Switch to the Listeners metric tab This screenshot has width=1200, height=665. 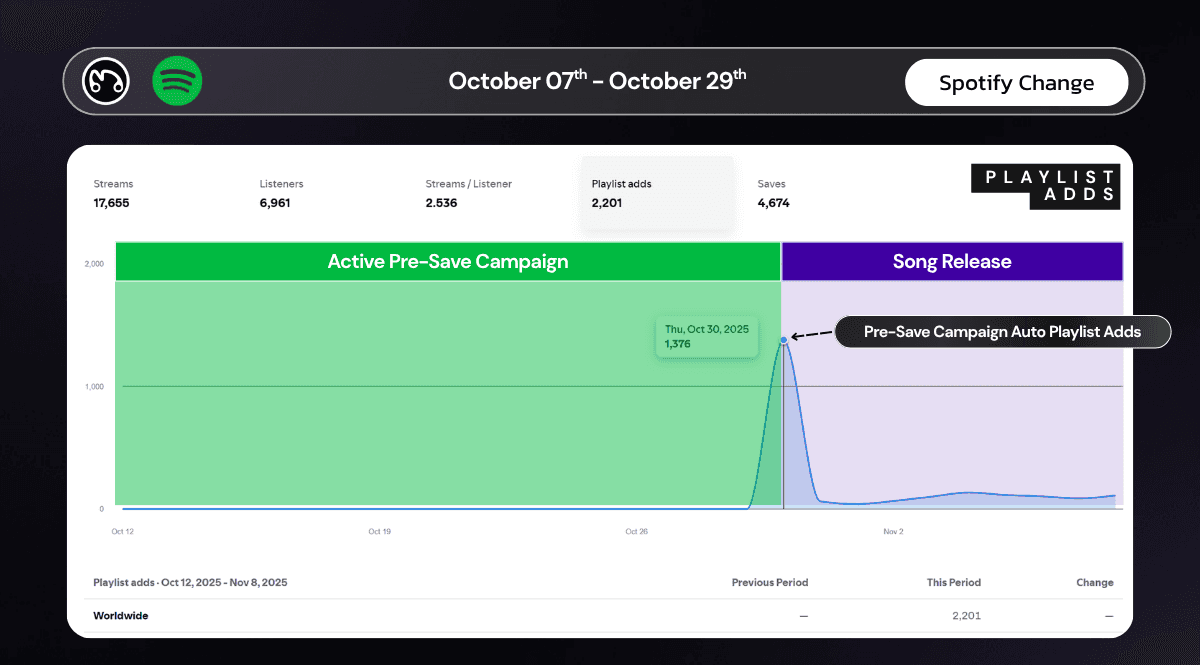[281, 193]
